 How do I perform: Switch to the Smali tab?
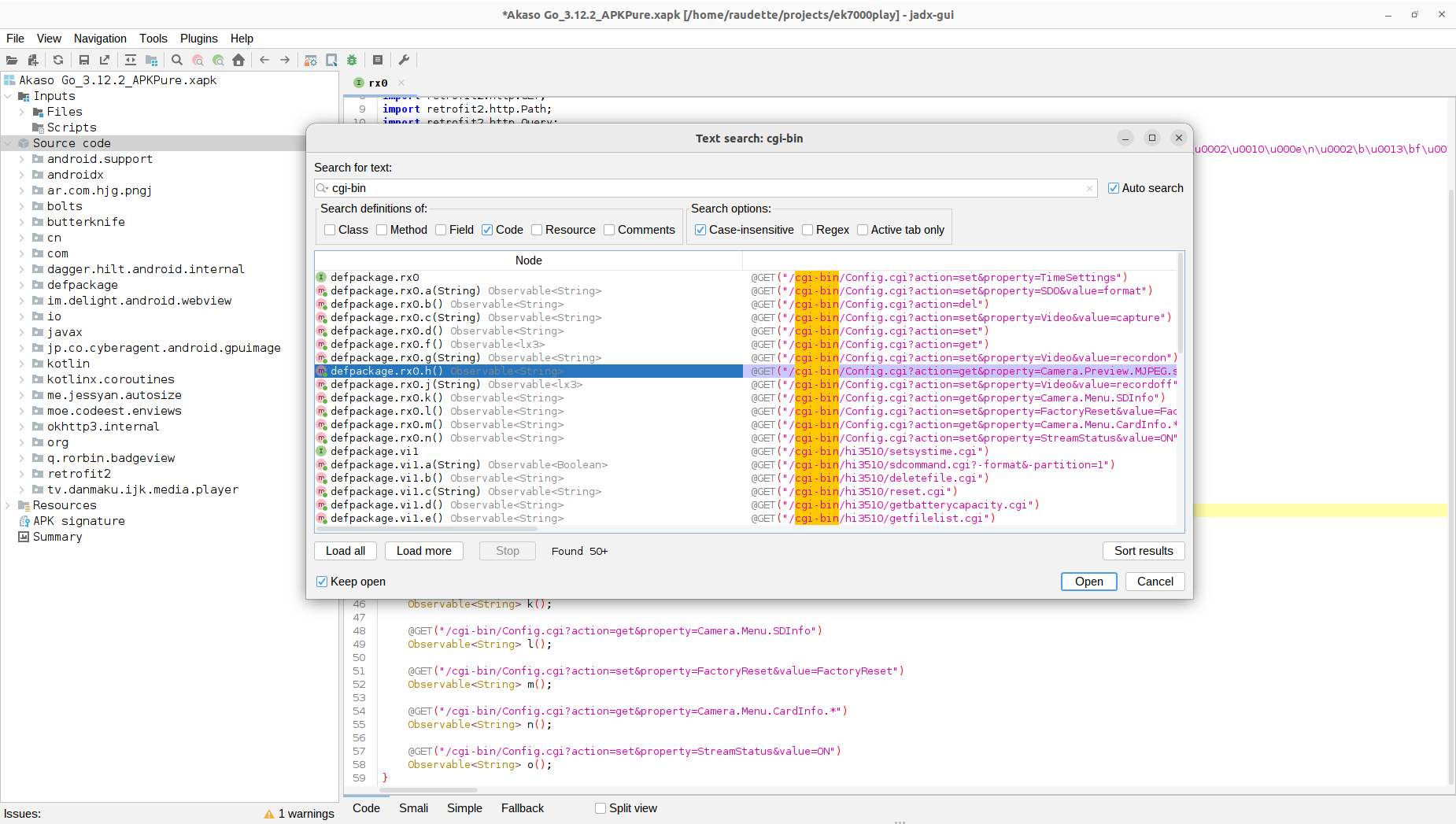pyautogui.click(x=413, y=808)
